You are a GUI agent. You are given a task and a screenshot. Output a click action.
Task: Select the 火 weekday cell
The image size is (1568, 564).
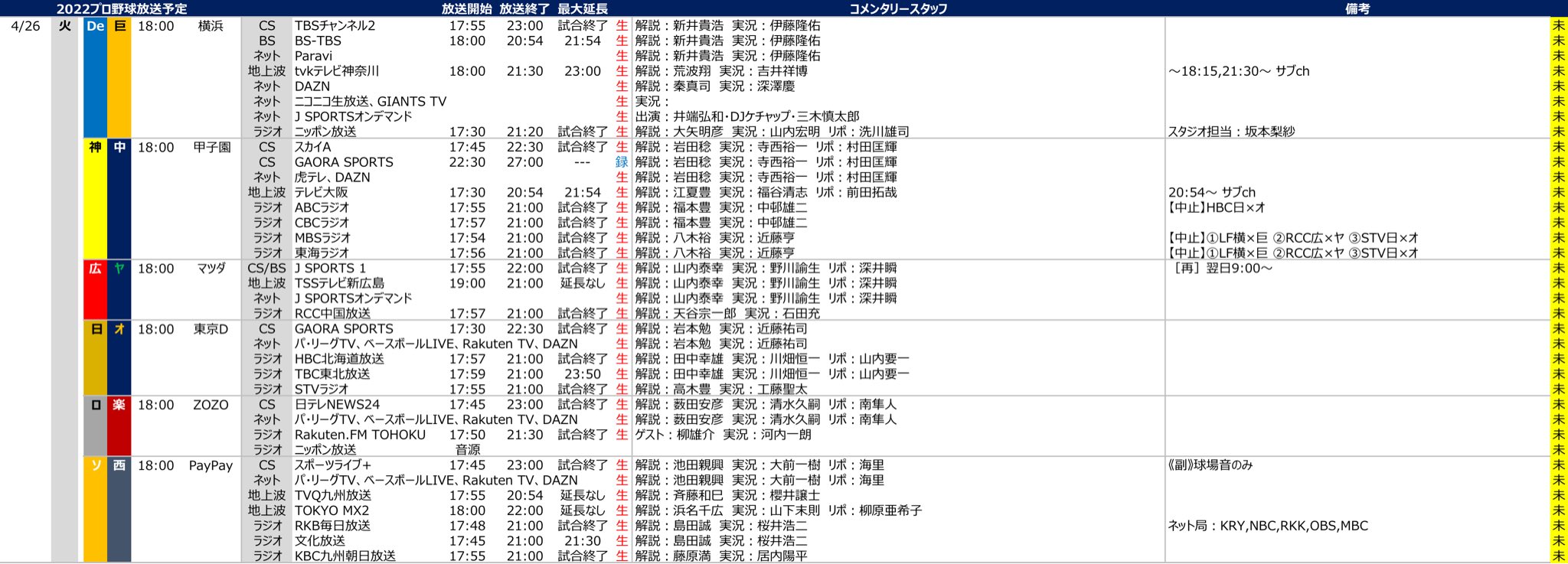pos(65,26)
